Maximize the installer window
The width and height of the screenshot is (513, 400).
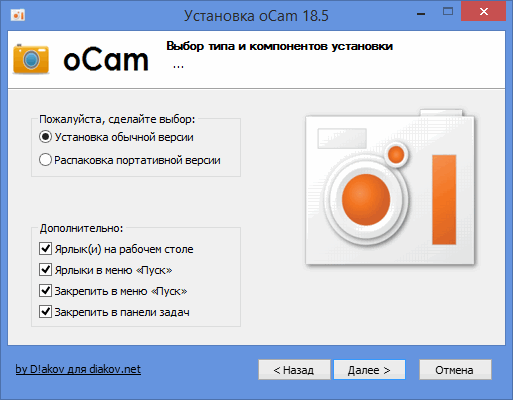click(448, 12)
